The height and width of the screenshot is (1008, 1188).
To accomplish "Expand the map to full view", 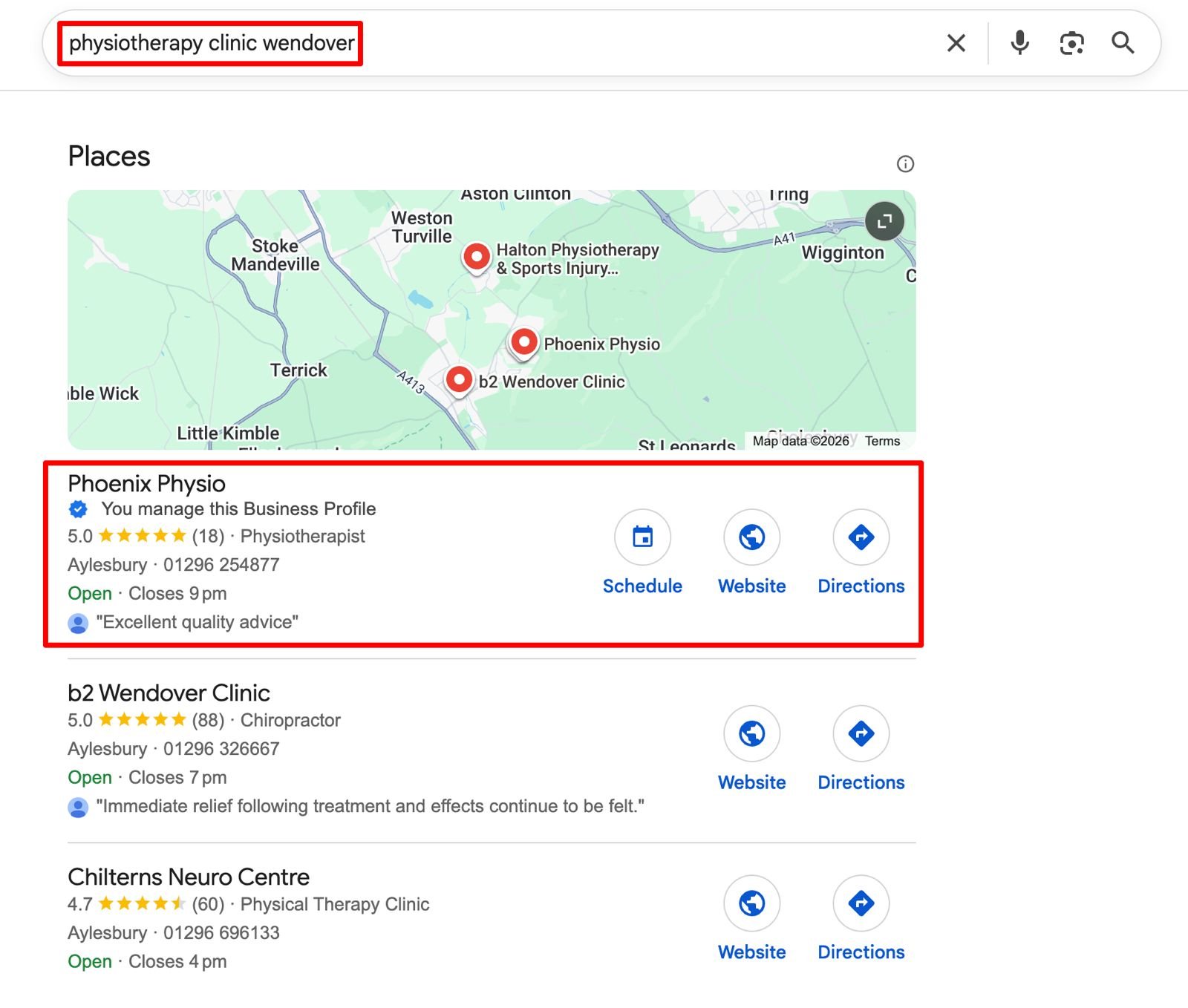I will coord(884,221).
